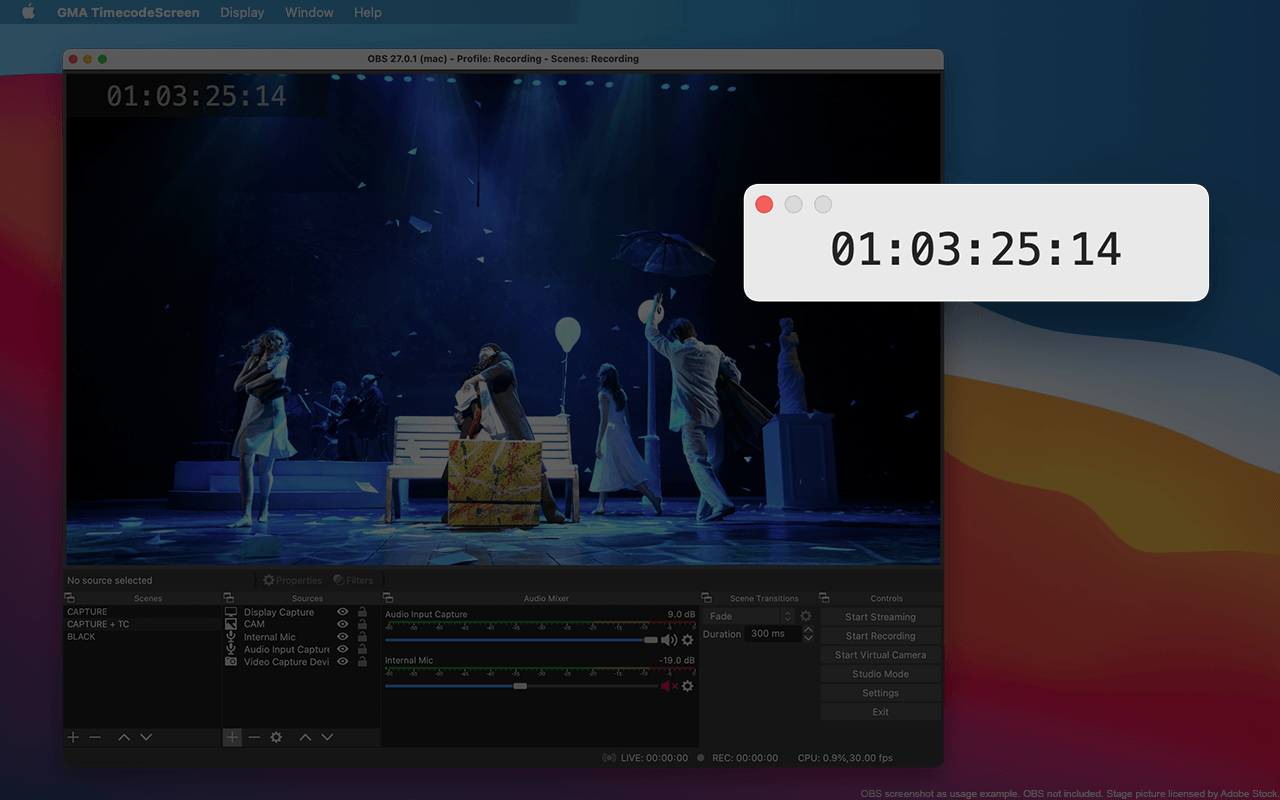Hide the Display Capture source
The image size is (1280, 800).
click(342, 612)
